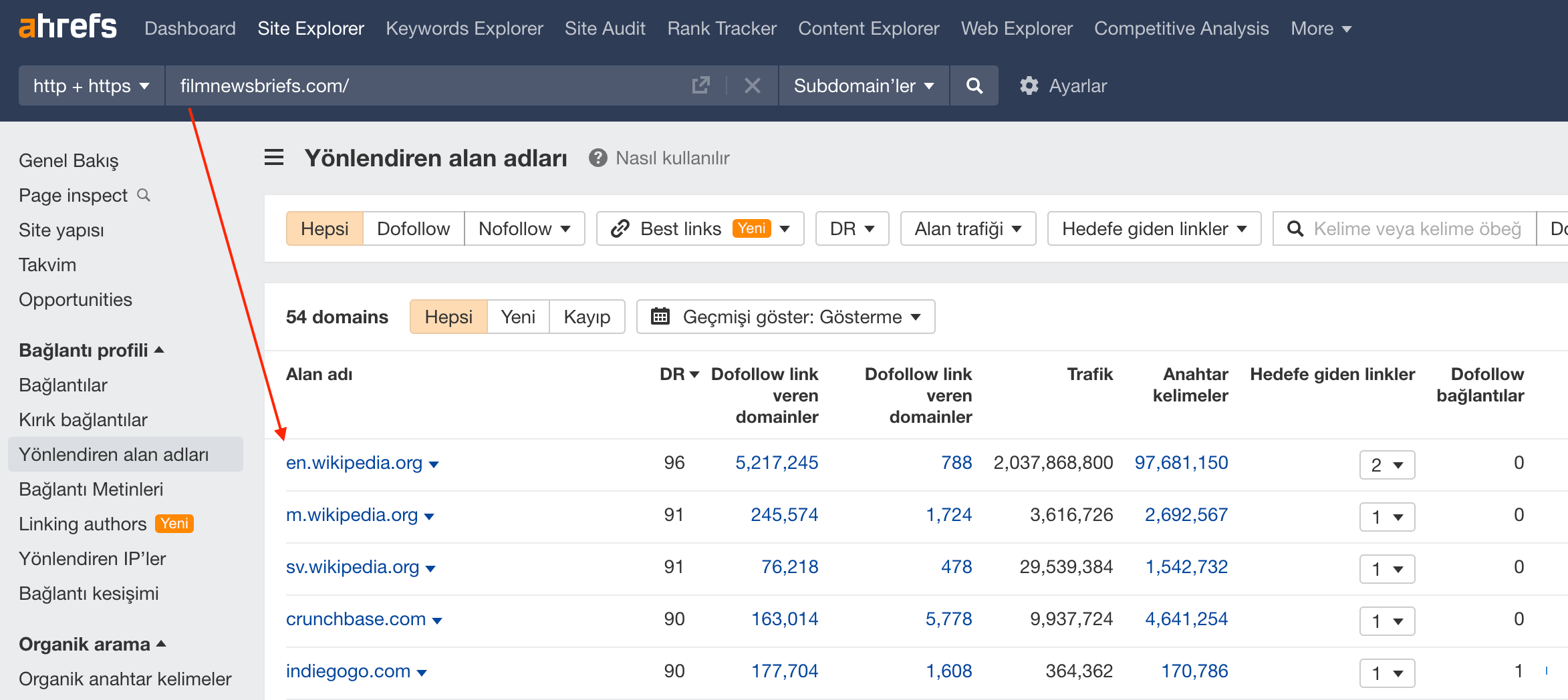This screenshot has width=1568, height=700.
Task: Click the Nasıl kullanılır help link
Action: coord(672,158)
